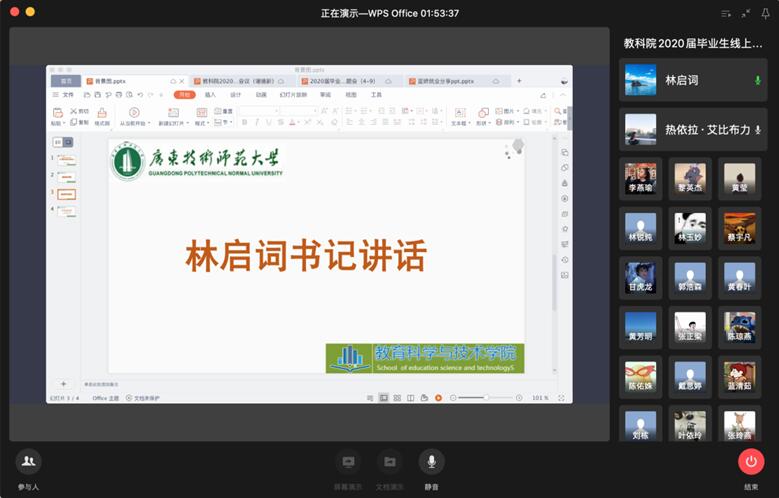This screenshot has width=779, height=498.
Task: Select the third slide thumbnail in panel
Action: (x=67, y=193)
